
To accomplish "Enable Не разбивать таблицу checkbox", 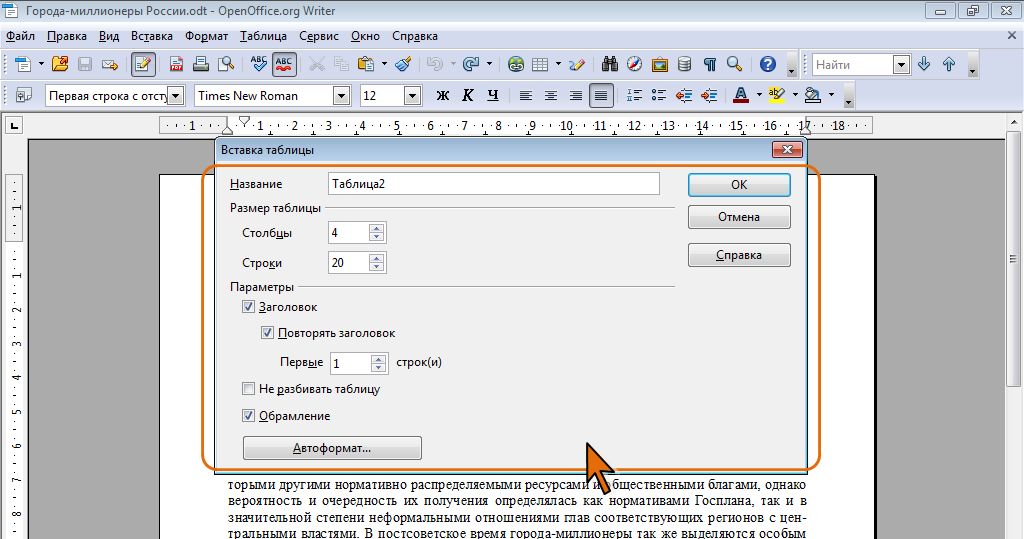I will pyautogui.click(x=248, y=389).
